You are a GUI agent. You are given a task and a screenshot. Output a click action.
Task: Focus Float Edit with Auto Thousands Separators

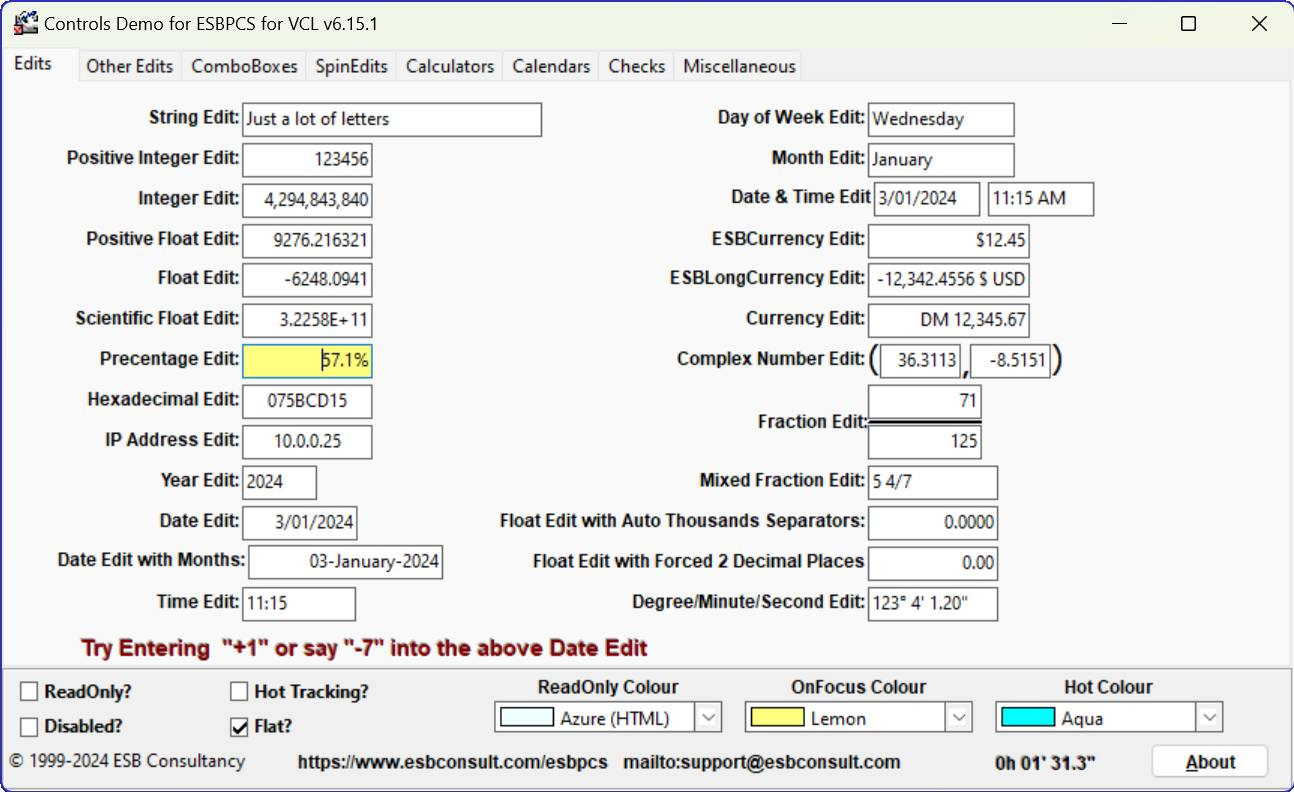(x=933, y=522)
